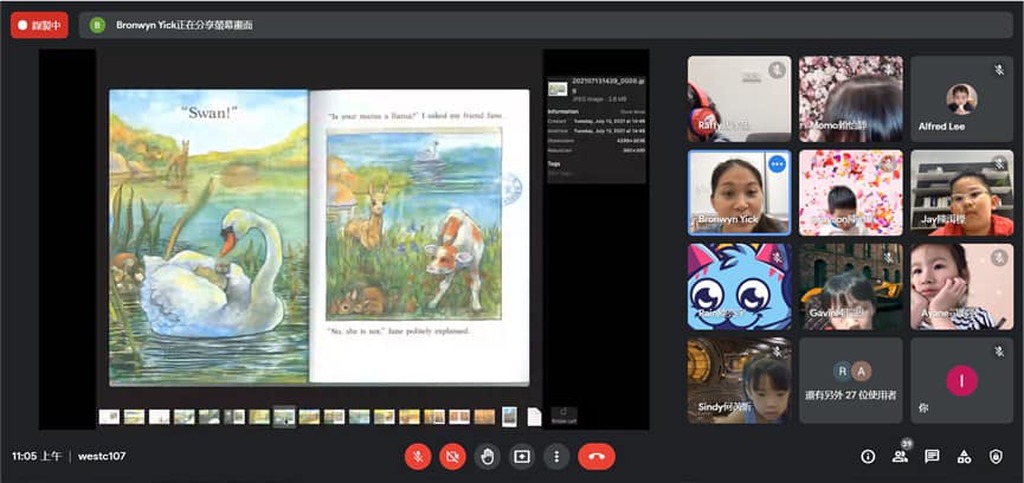Click the Rotate Left button in shared preview

pyautogui.click(x=564, y=416)
